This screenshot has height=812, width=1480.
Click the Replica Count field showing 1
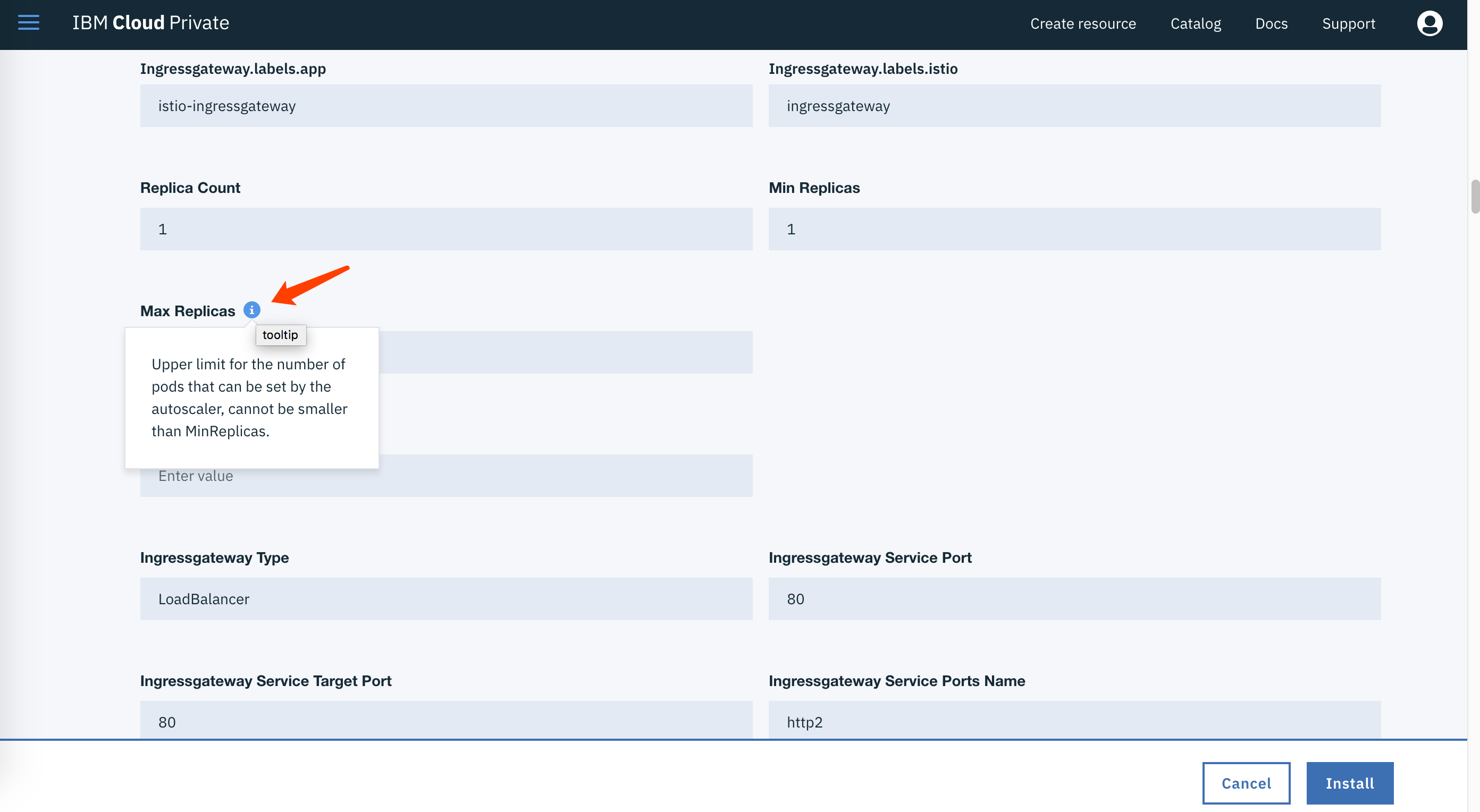coord(446,229)
